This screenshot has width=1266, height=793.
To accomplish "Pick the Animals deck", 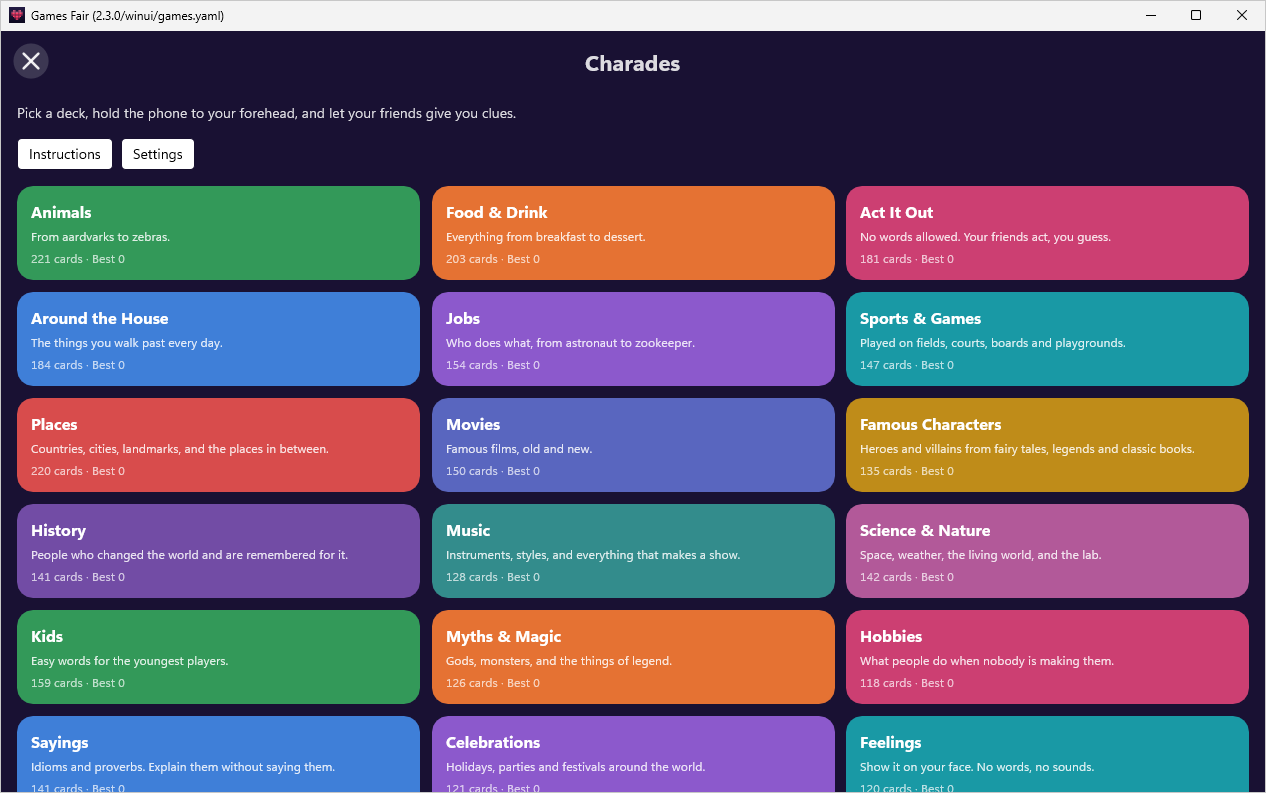I will 218,233.
